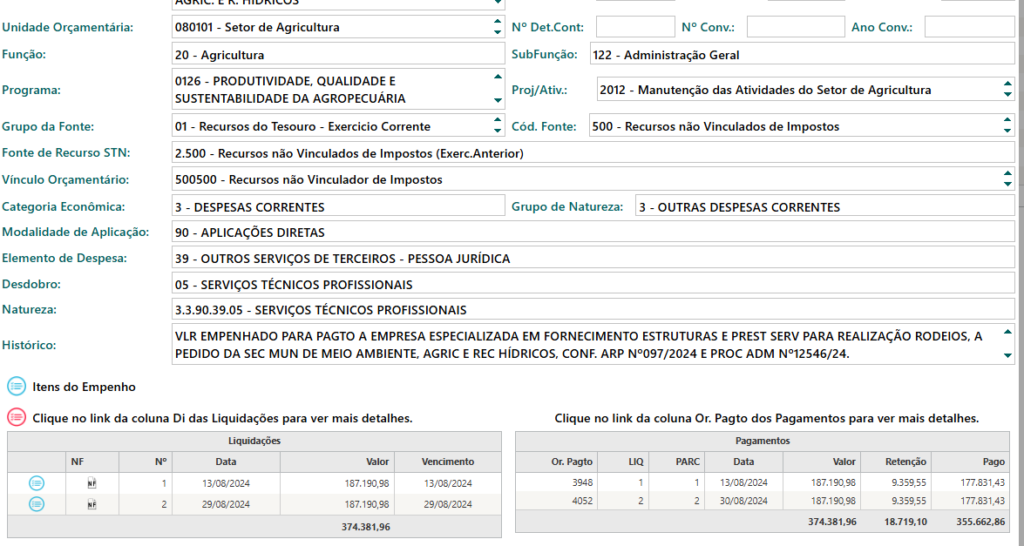The width and height of the screenshot is (1024, 546).
Task: Expand the Unidade Orçamentária selector arrows
Action: [x=498, y=27]
